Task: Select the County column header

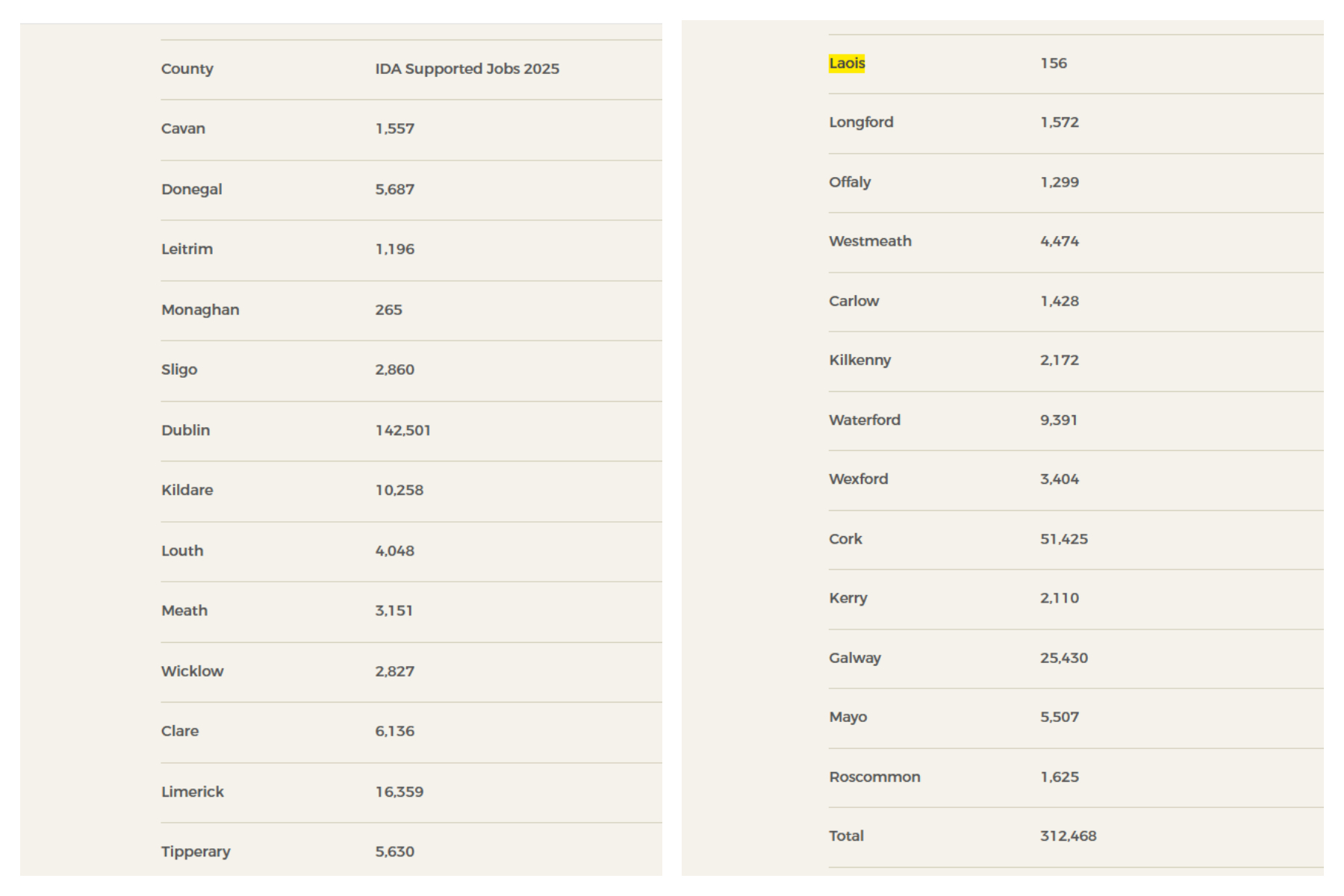Action: 187,69
